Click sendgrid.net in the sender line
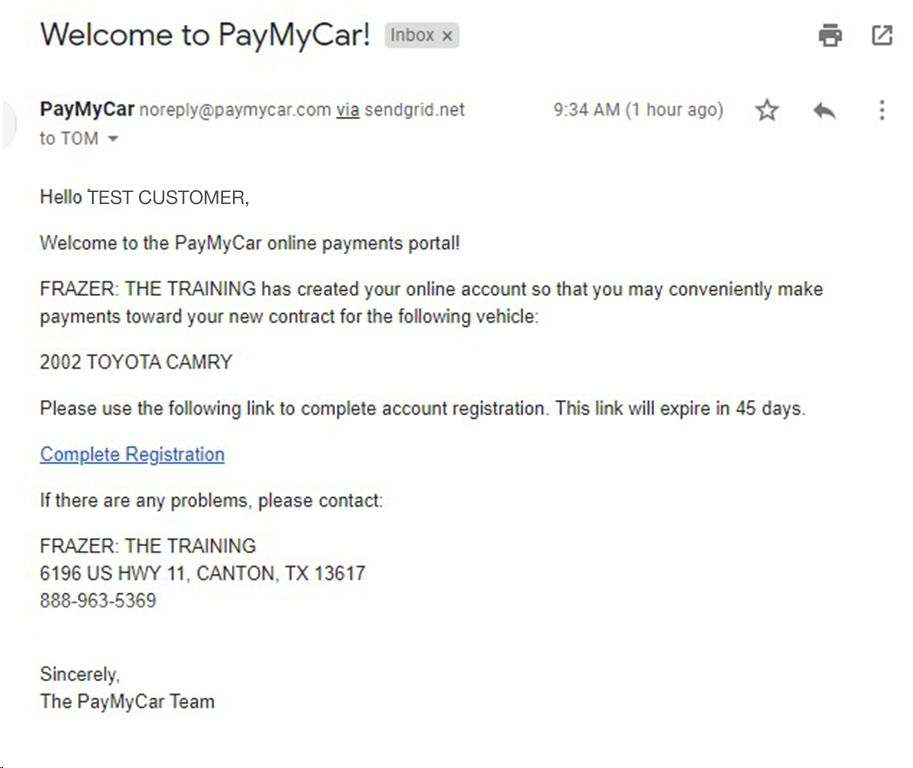 tap(415, 109)
